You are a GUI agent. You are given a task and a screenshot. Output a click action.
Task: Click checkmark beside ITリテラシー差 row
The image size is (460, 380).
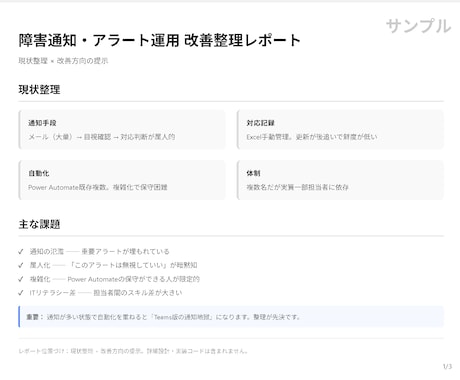click(x=21, y=293)
